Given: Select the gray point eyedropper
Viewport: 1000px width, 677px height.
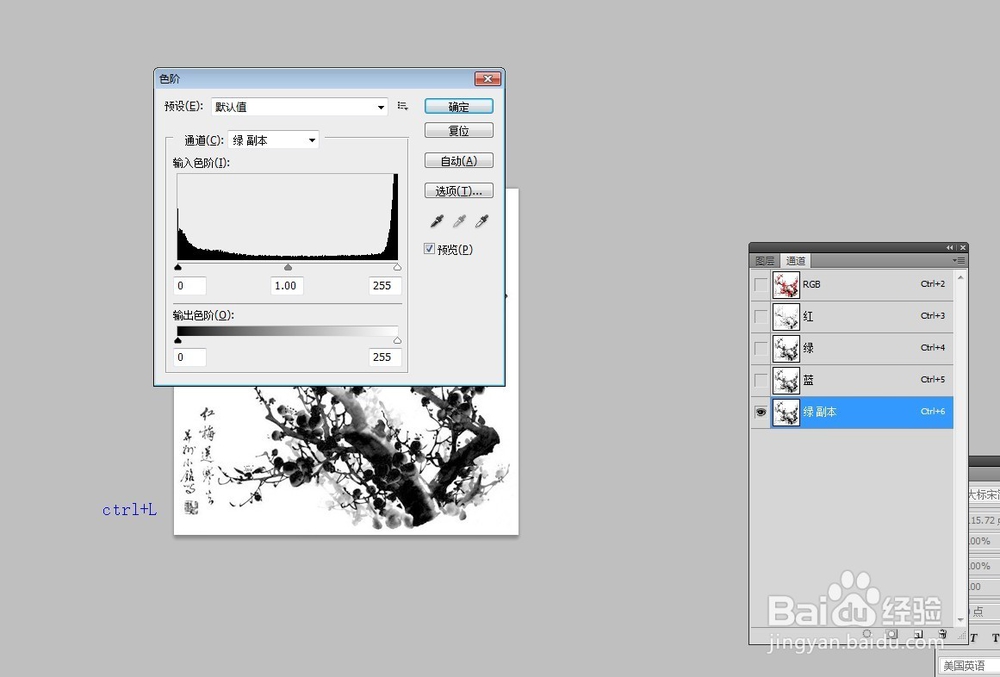Looking at the screenshot, I should (459, 221).
